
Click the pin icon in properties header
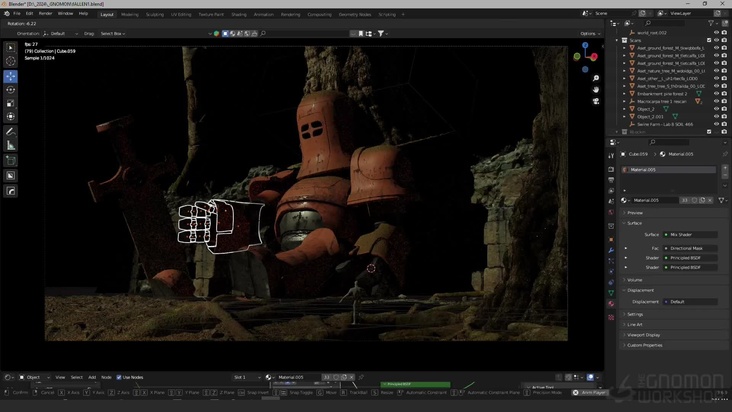click(x=725, y=154)
